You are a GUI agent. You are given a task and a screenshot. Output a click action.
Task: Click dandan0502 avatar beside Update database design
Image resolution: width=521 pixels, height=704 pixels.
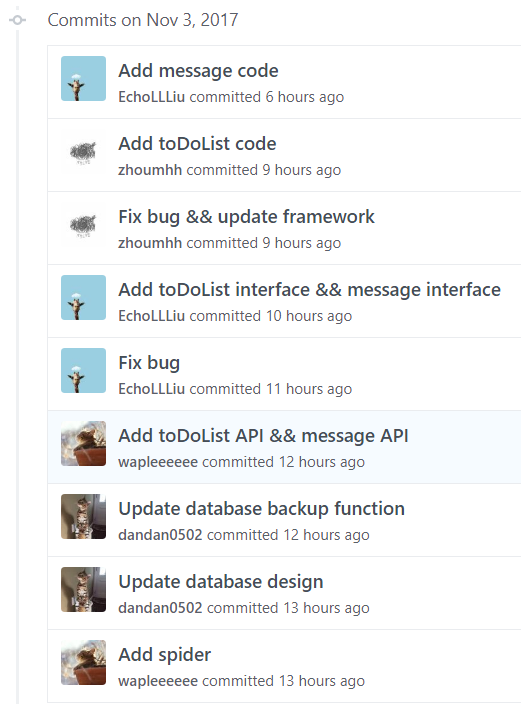(x=84, y=590)
